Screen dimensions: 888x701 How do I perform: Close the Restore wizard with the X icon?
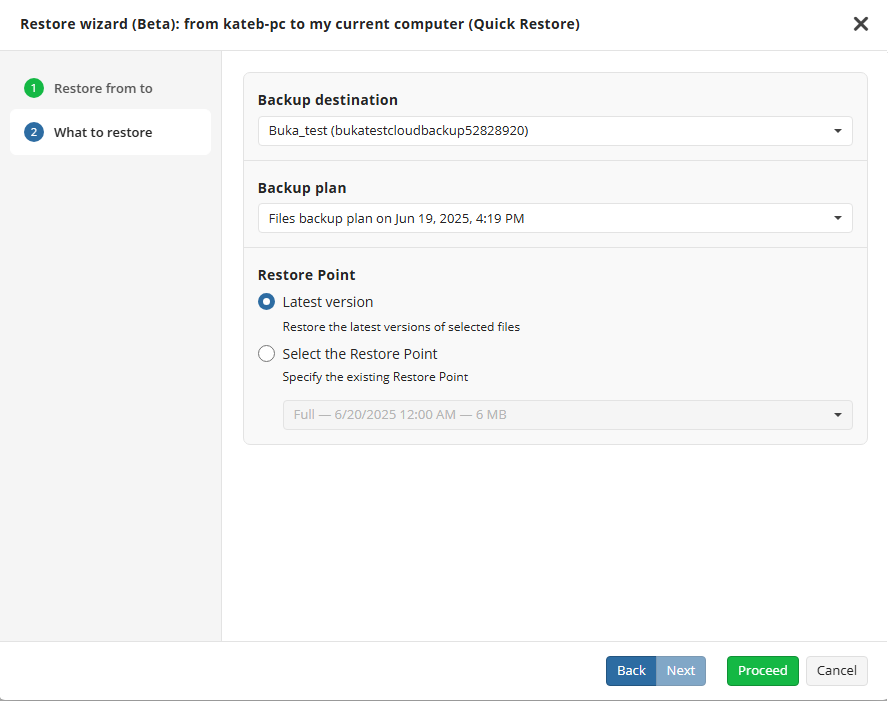[x=860, y=24]
